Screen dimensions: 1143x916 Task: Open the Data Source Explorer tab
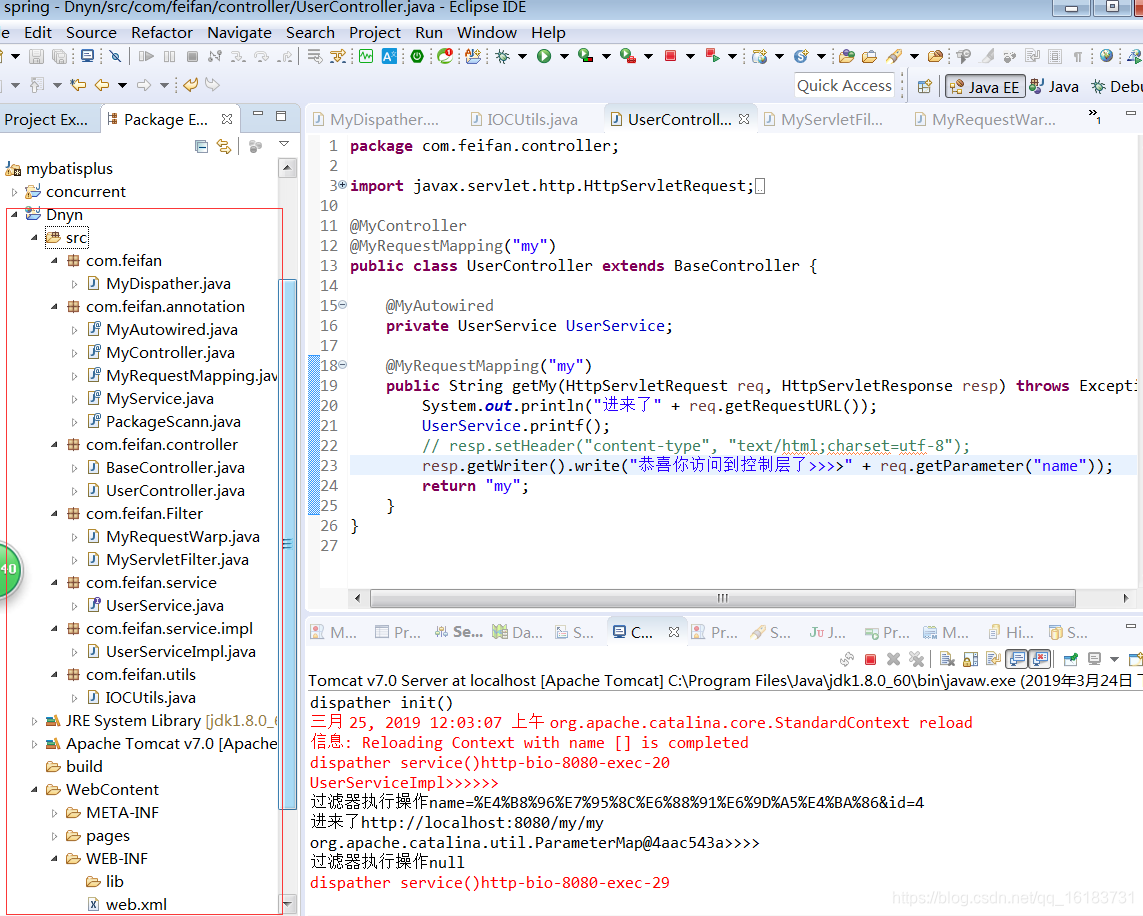coord(517,633)
